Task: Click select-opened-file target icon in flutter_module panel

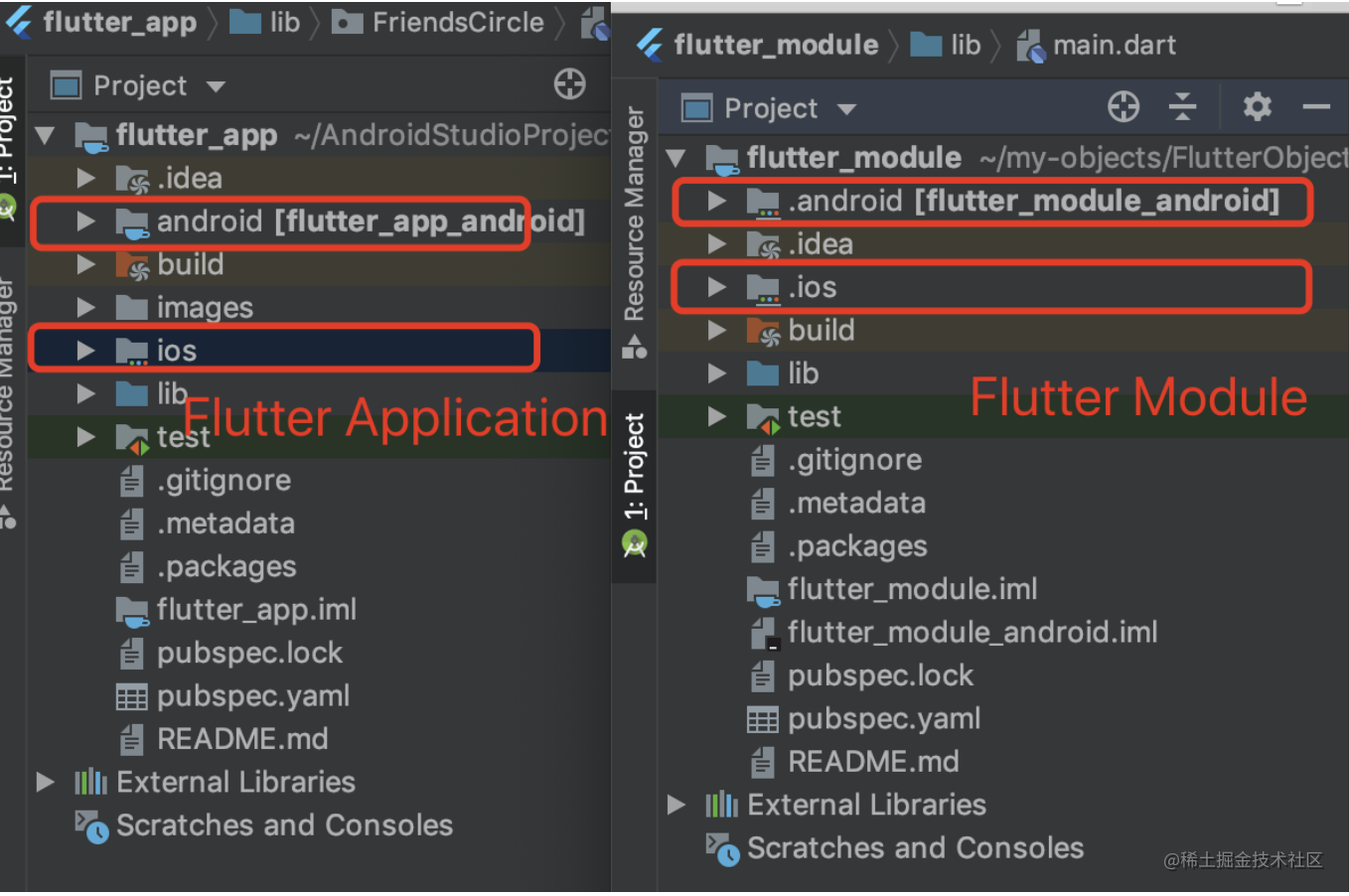Action: pos(1124,106)
